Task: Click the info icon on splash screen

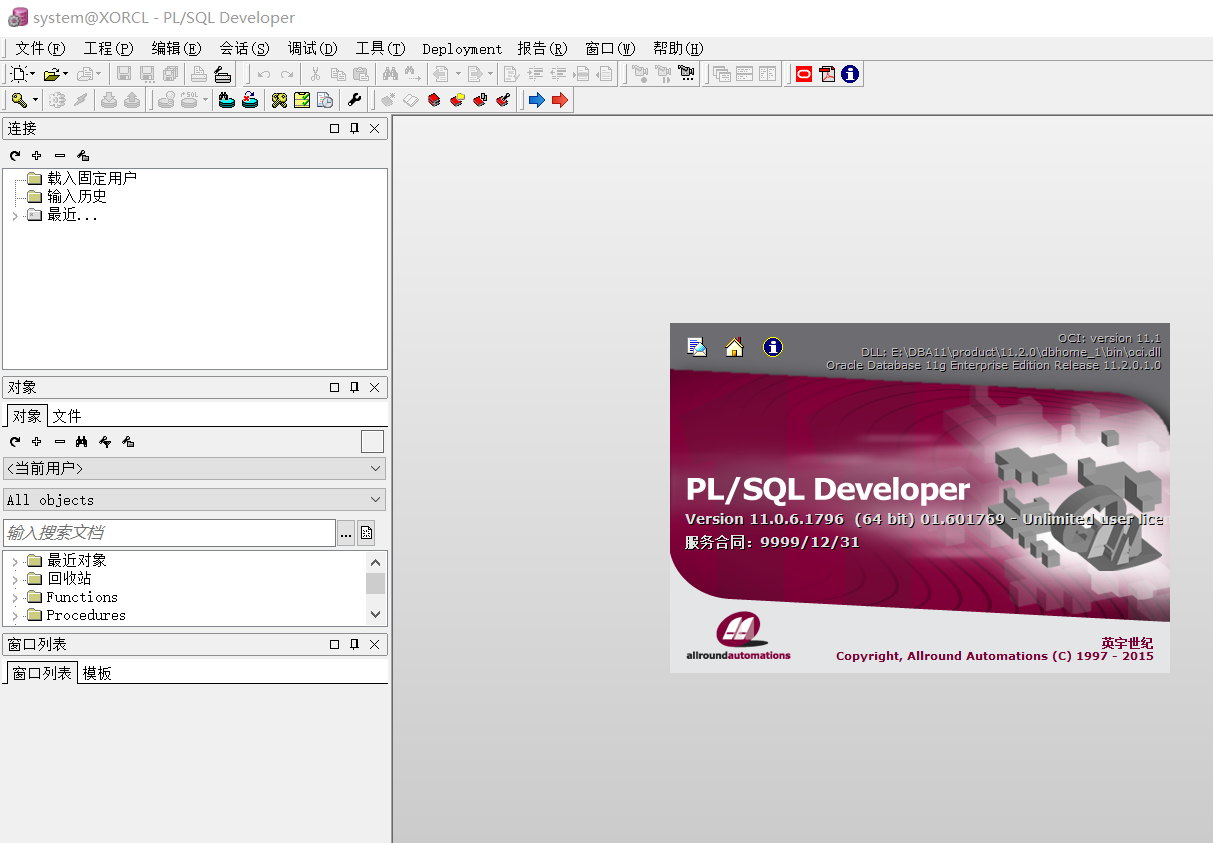Action: point(773,347)
